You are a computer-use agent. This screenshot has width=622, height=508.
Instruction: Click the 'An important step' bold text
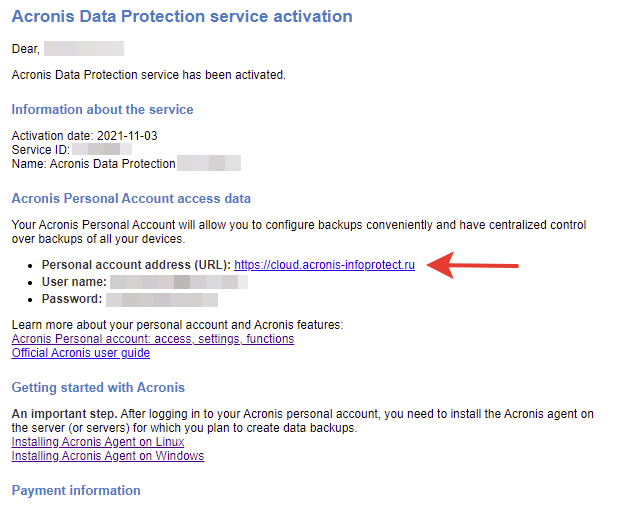[x=64, y=414]
